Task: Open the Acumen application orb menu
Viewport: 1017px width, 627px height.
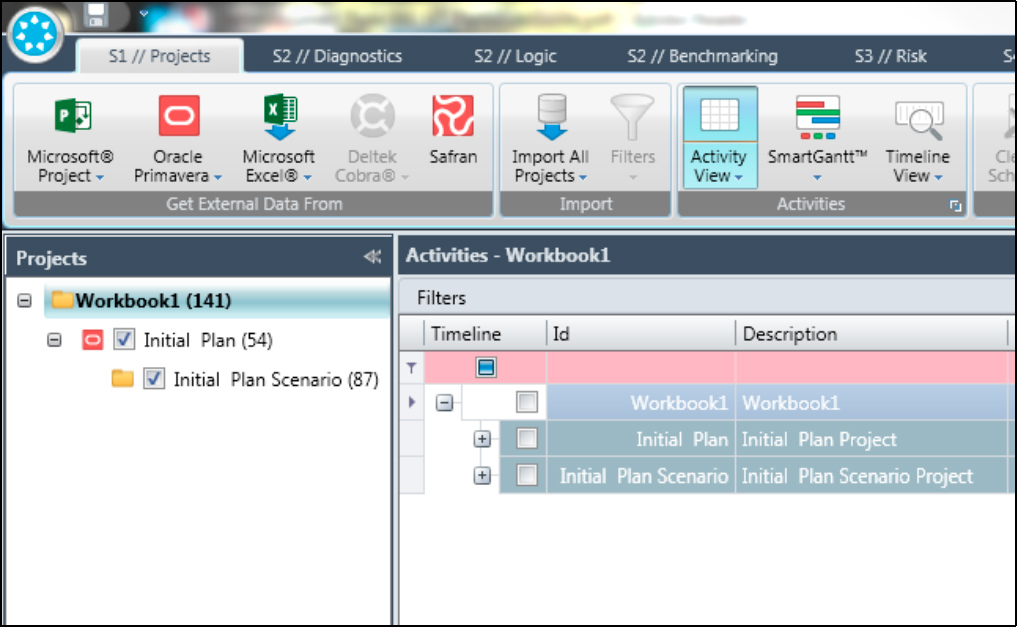Action: tap(35, 34)
